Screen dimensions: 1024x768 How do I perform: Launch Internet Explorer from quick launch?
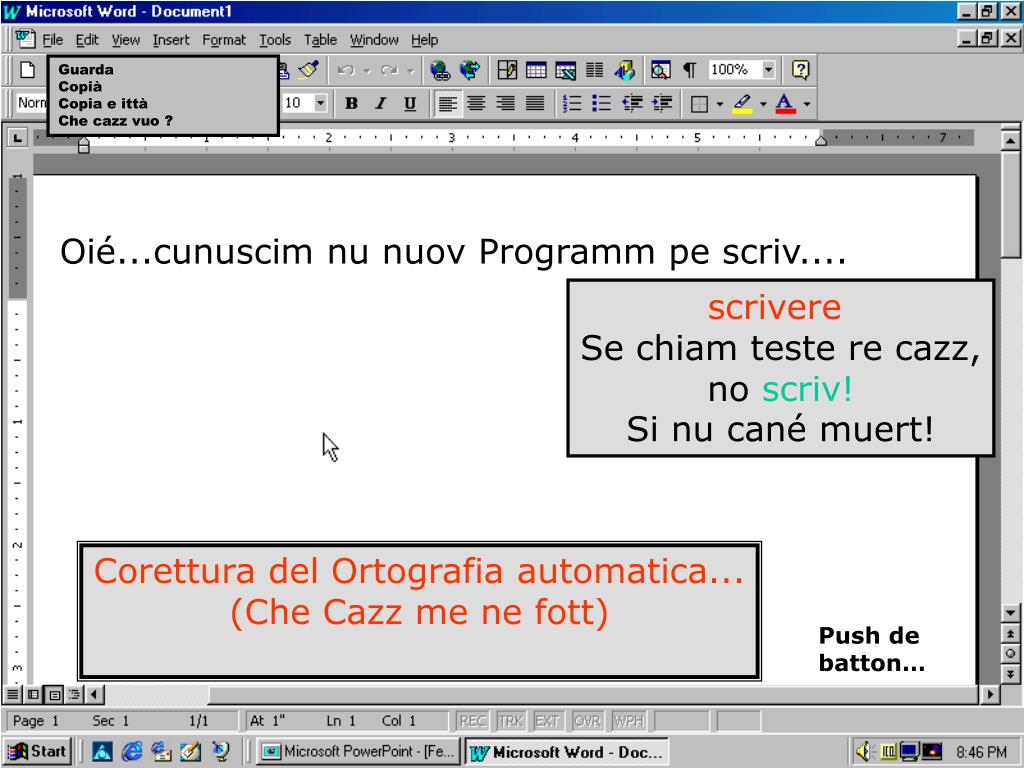pyautogui.click(x=132, y=752)
